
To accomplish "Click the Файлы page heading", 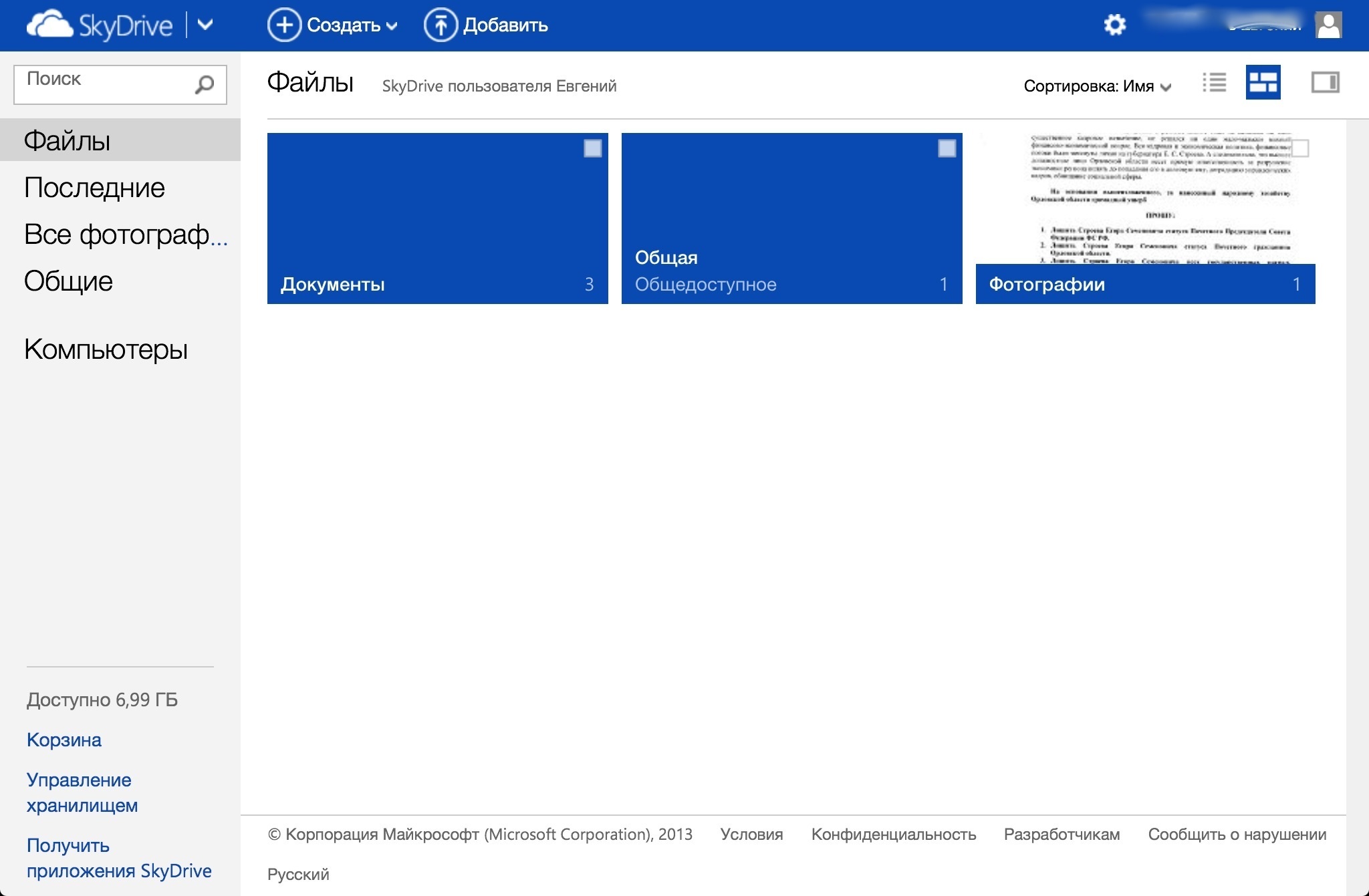I will (310, 83).
